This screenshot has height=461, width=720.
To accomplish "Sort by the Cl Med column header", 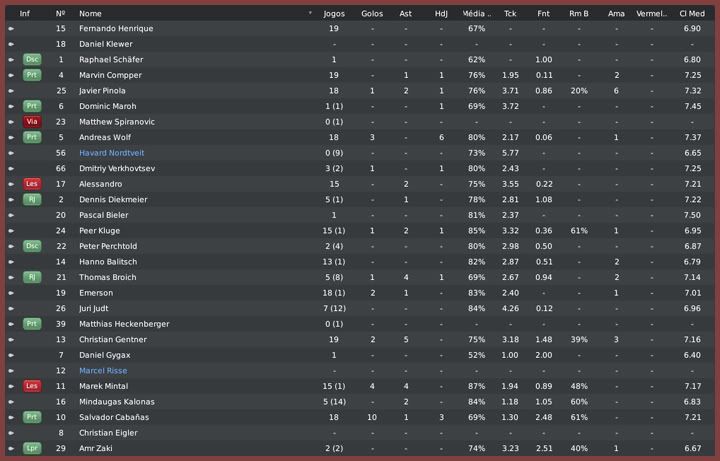I will tap(691, 14).
